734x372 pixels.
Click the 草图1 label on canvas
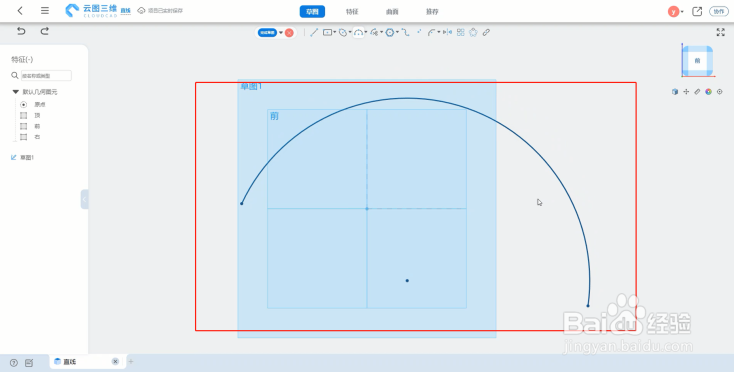click(251, 86)
